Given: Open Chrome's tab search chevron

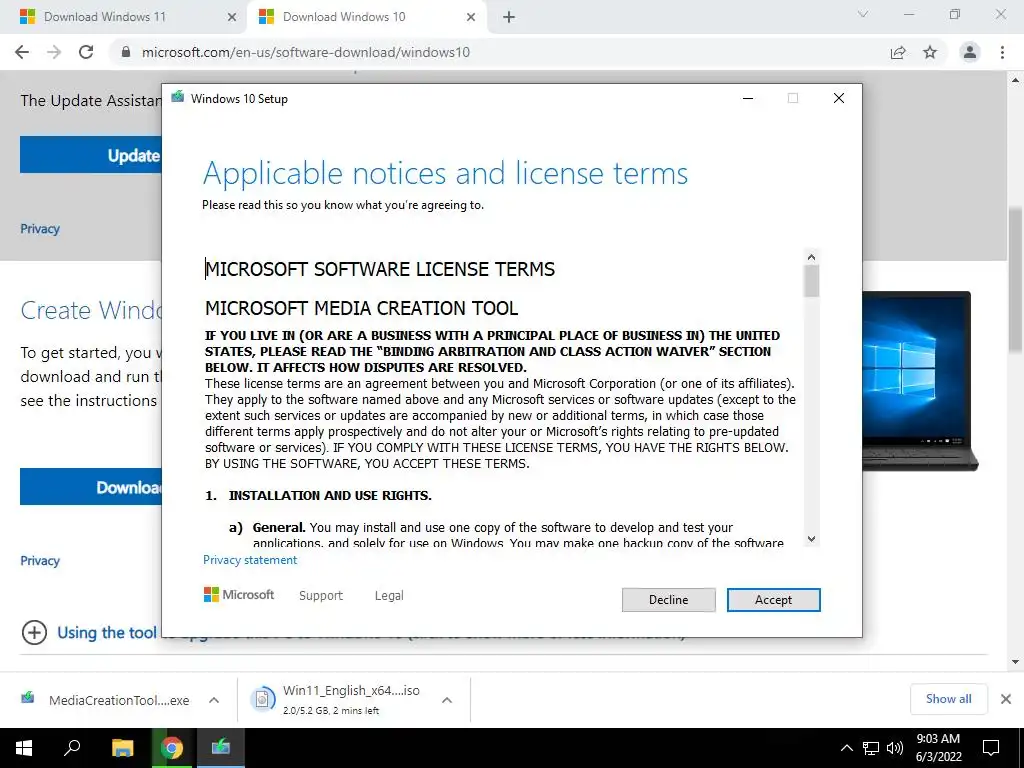Looking at the screenshot, I should pos(863,14).
